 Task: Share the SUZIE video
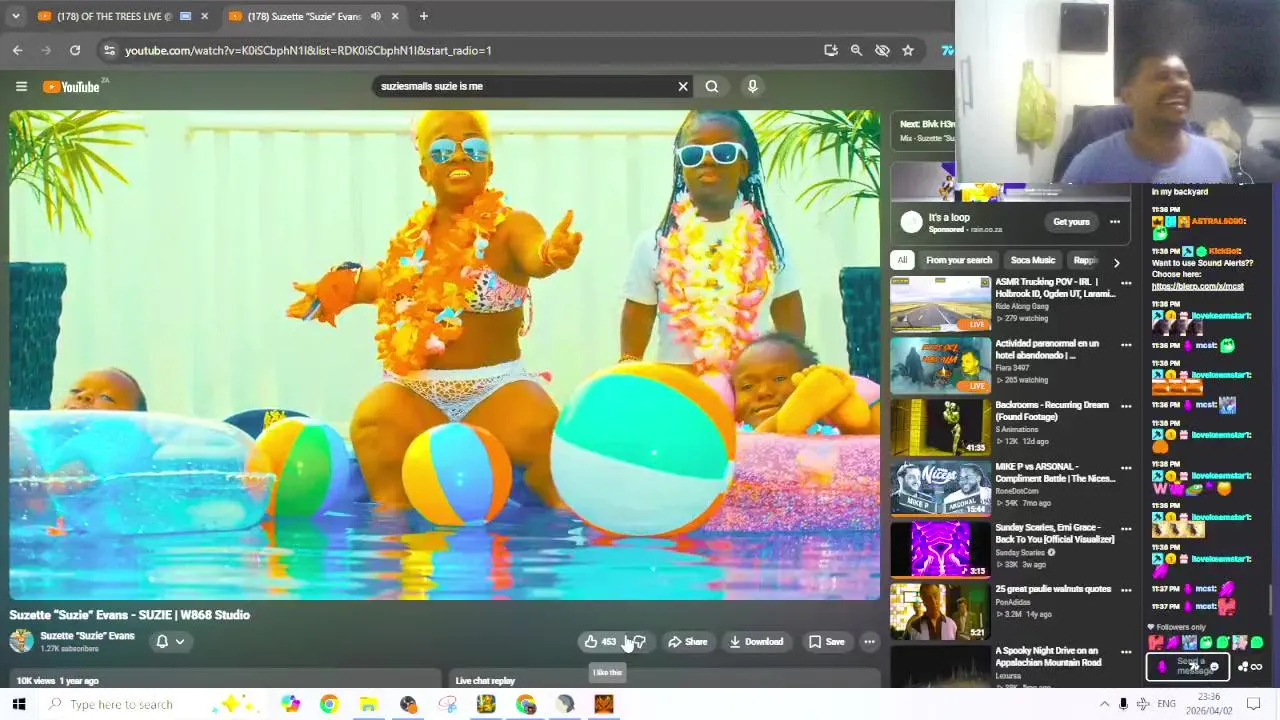pyautogui.click(x=687, y=642)
